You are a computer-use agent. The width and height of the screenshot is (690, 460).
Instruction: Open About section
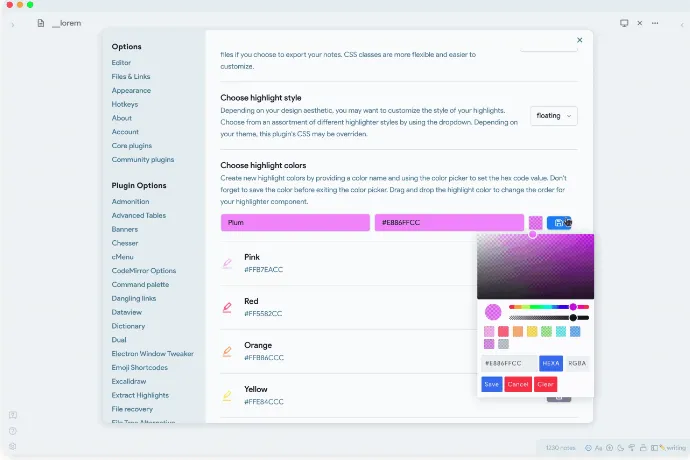point(121,118)
